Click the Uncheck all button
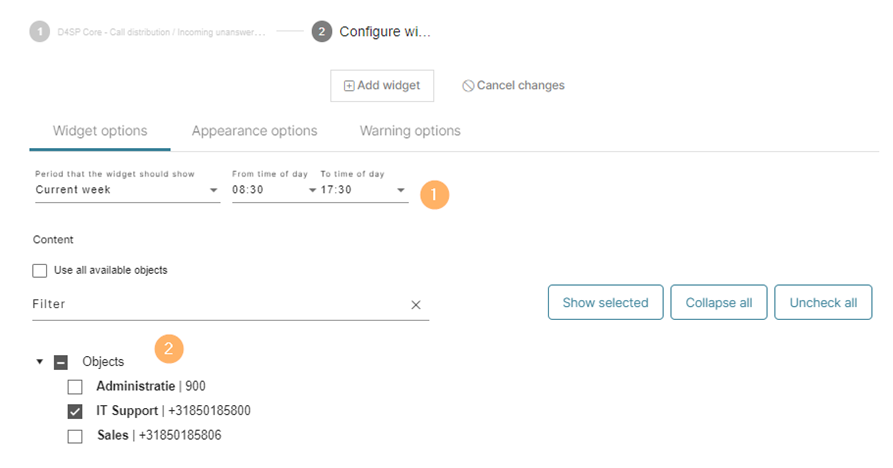 point(823,302)
